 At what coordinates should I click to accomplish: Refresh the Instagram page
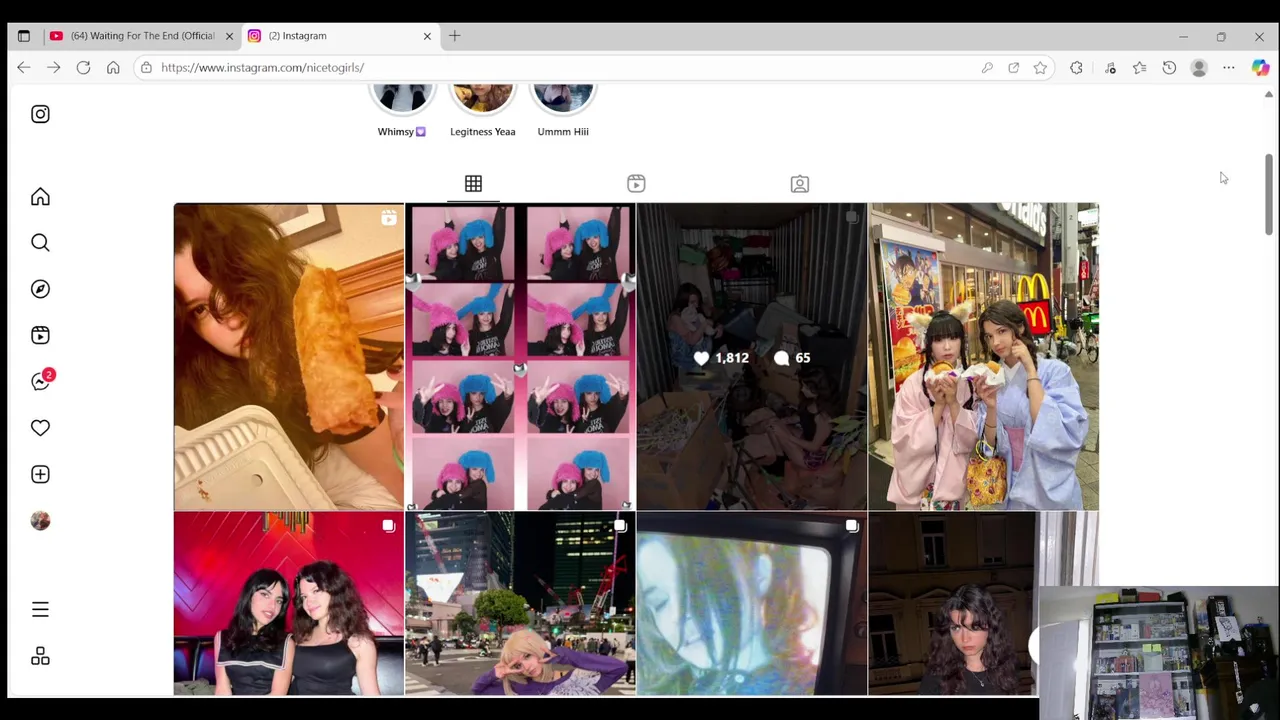pos(84,68)
